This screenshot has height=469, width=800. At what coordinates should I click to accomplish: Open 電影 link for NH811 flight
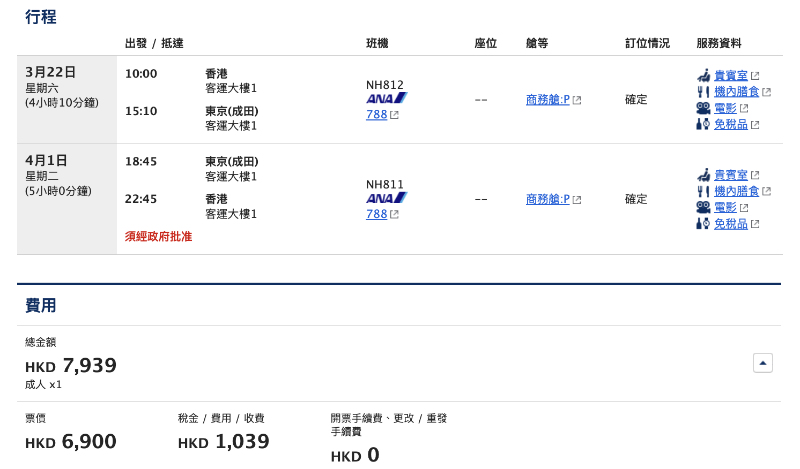(725, 208)
